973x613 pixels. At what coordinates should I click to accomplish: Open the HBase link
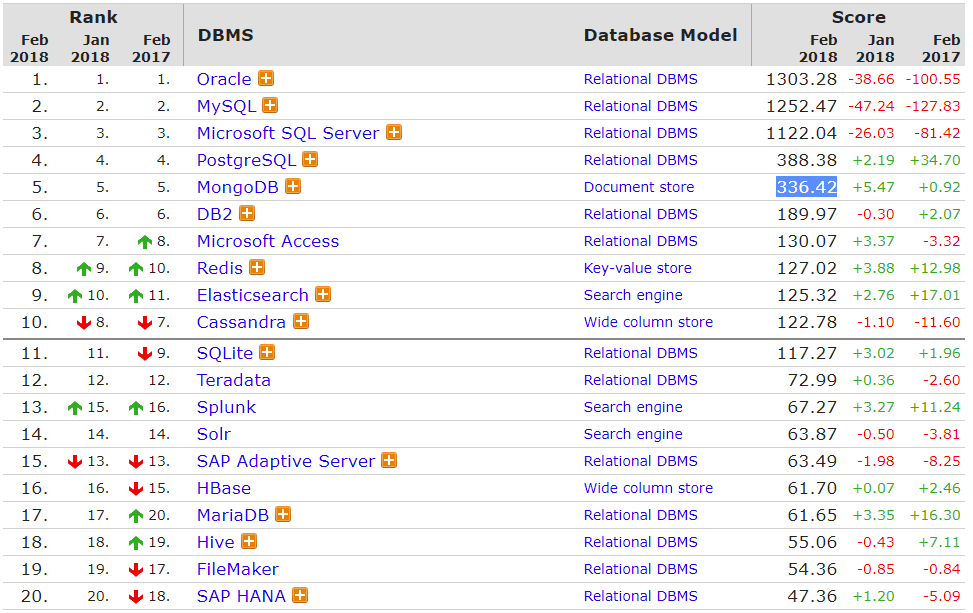coord(224,488)
